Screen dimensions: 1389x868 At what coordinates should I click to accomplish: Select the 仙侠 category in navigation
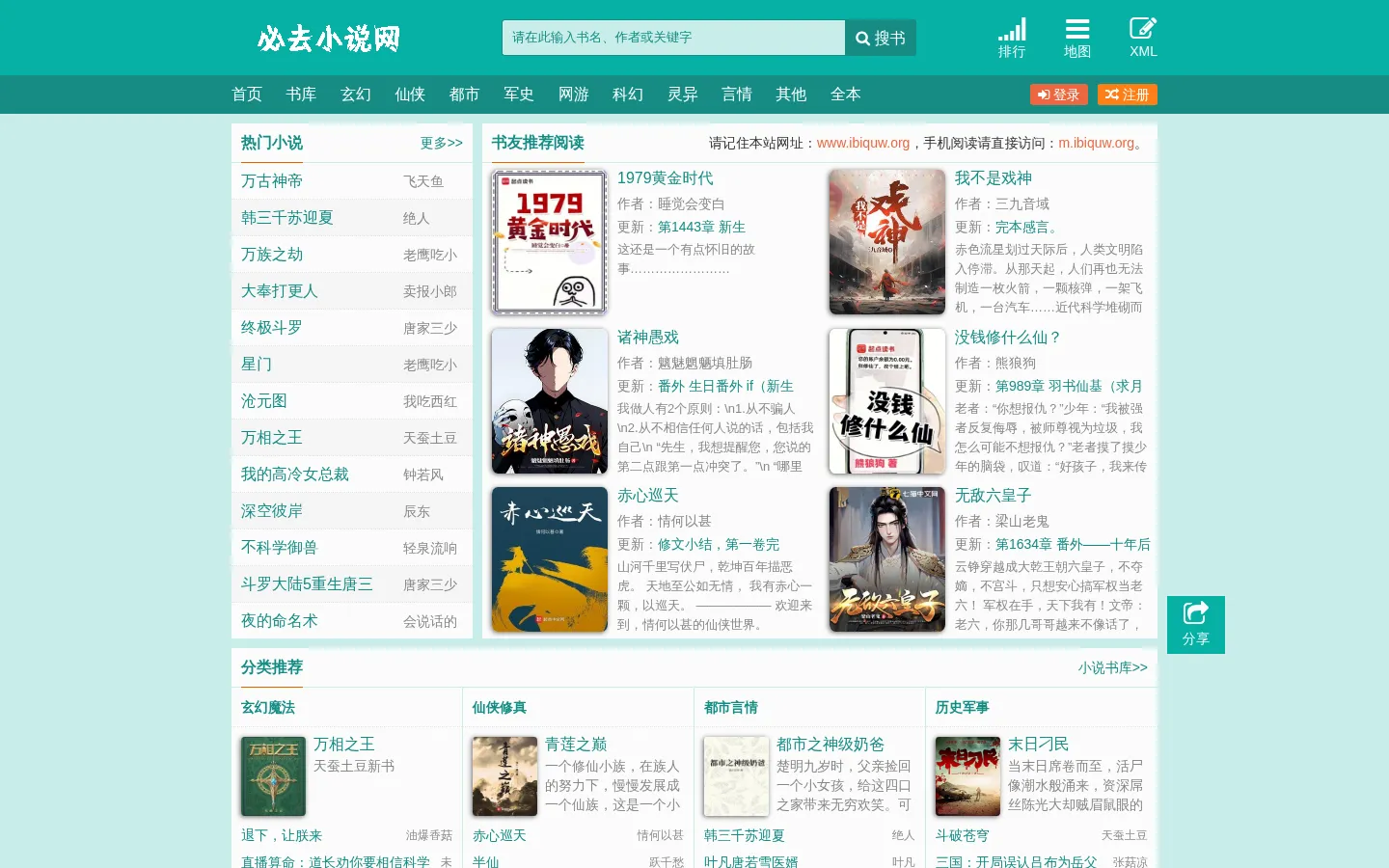pyautogui.click(x=410, y=95)
